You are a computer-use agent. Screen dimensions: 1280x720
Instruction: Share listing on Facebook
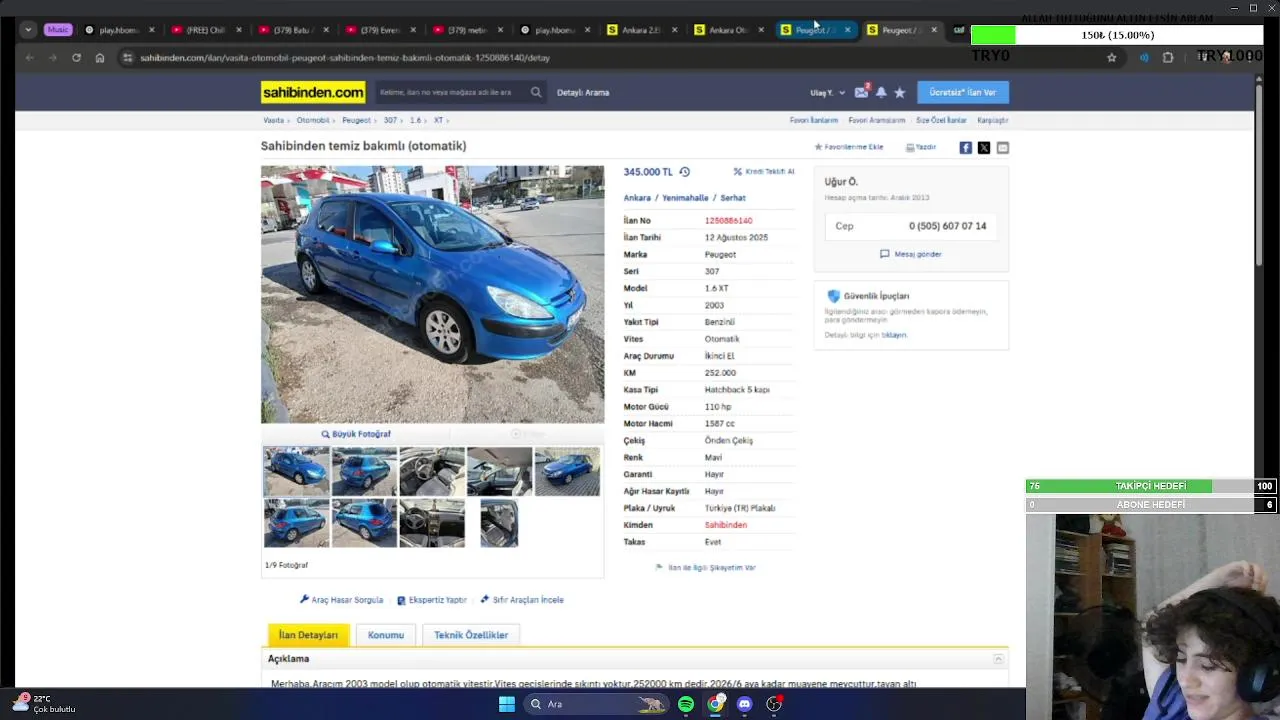(x=965, y=147)
